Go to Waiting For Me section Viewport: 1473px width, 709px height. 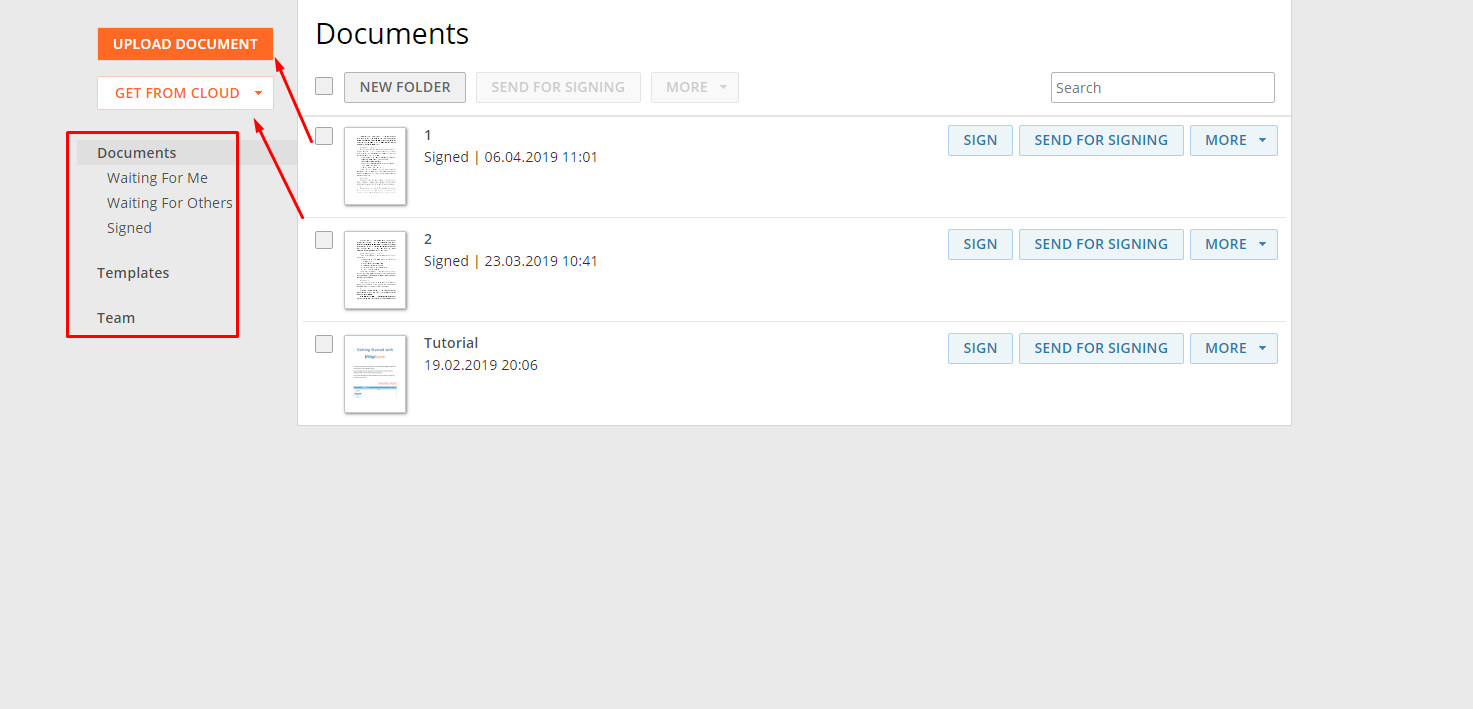[x=157, y=178]
